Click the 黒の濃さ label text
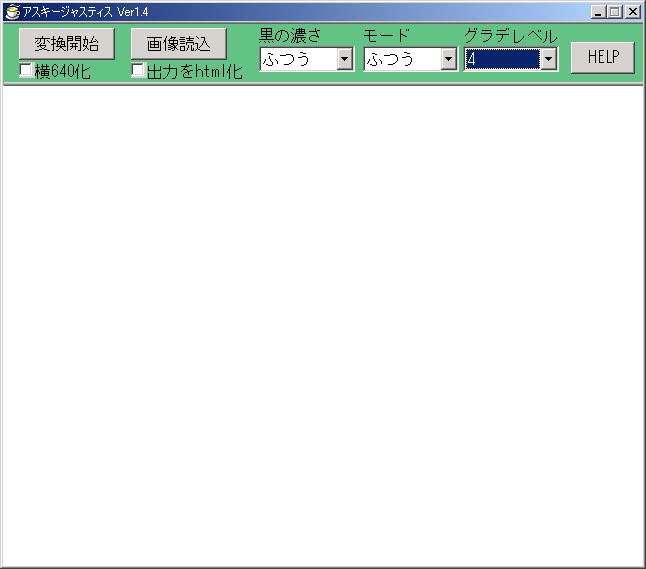646x569 pixels. [290, 36]
